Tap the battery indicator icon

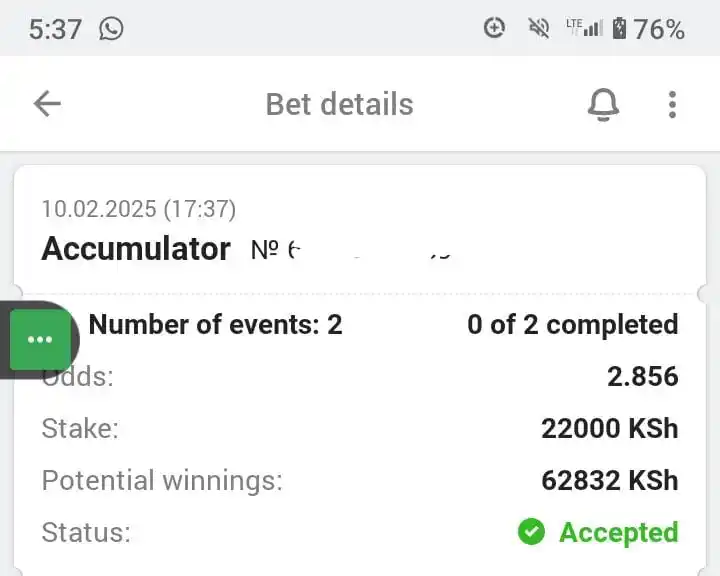[x=619, y=28]
